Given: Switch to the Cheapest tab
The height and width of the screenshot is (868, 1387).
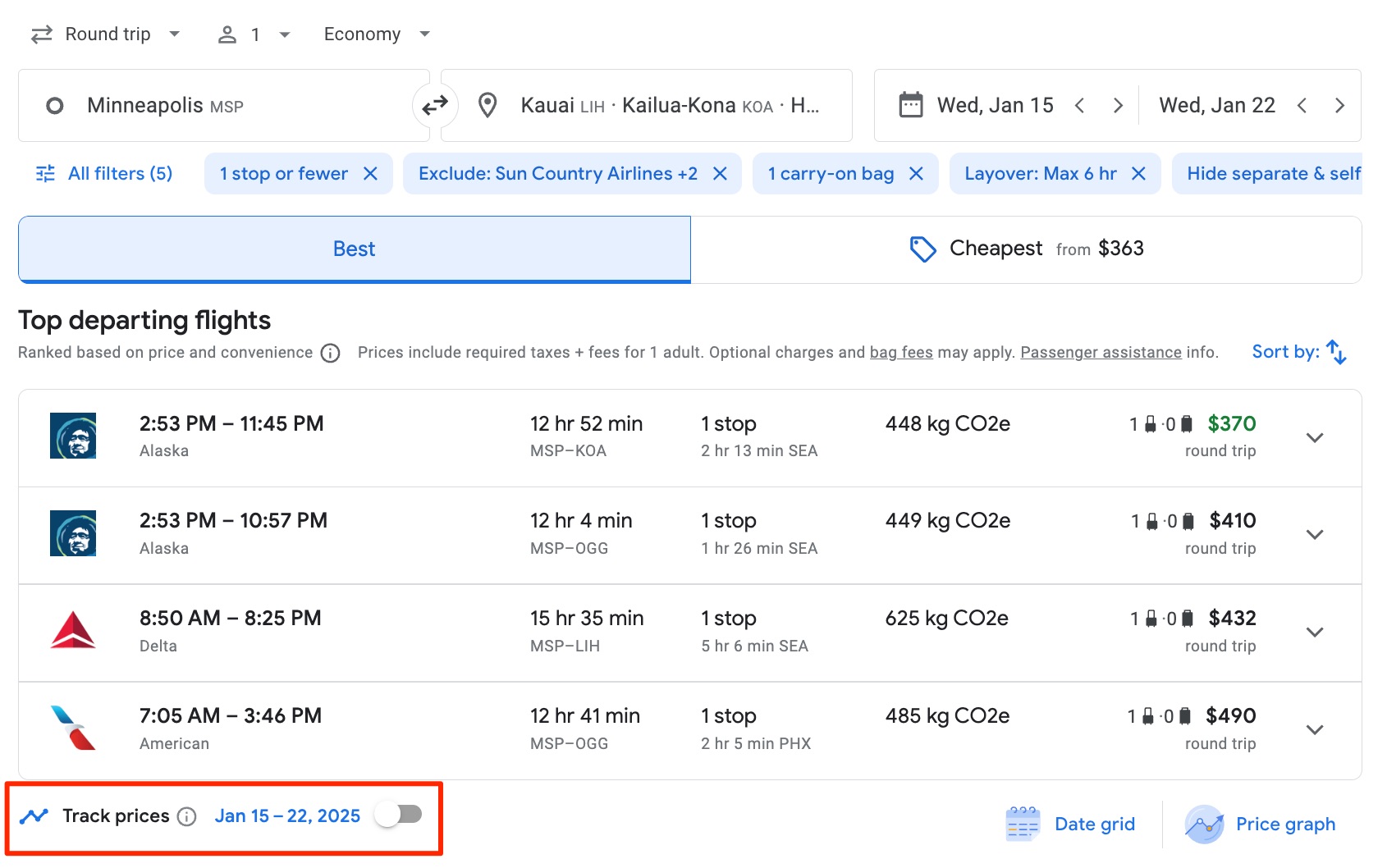Looking at the screenshot, I should 996,249.
